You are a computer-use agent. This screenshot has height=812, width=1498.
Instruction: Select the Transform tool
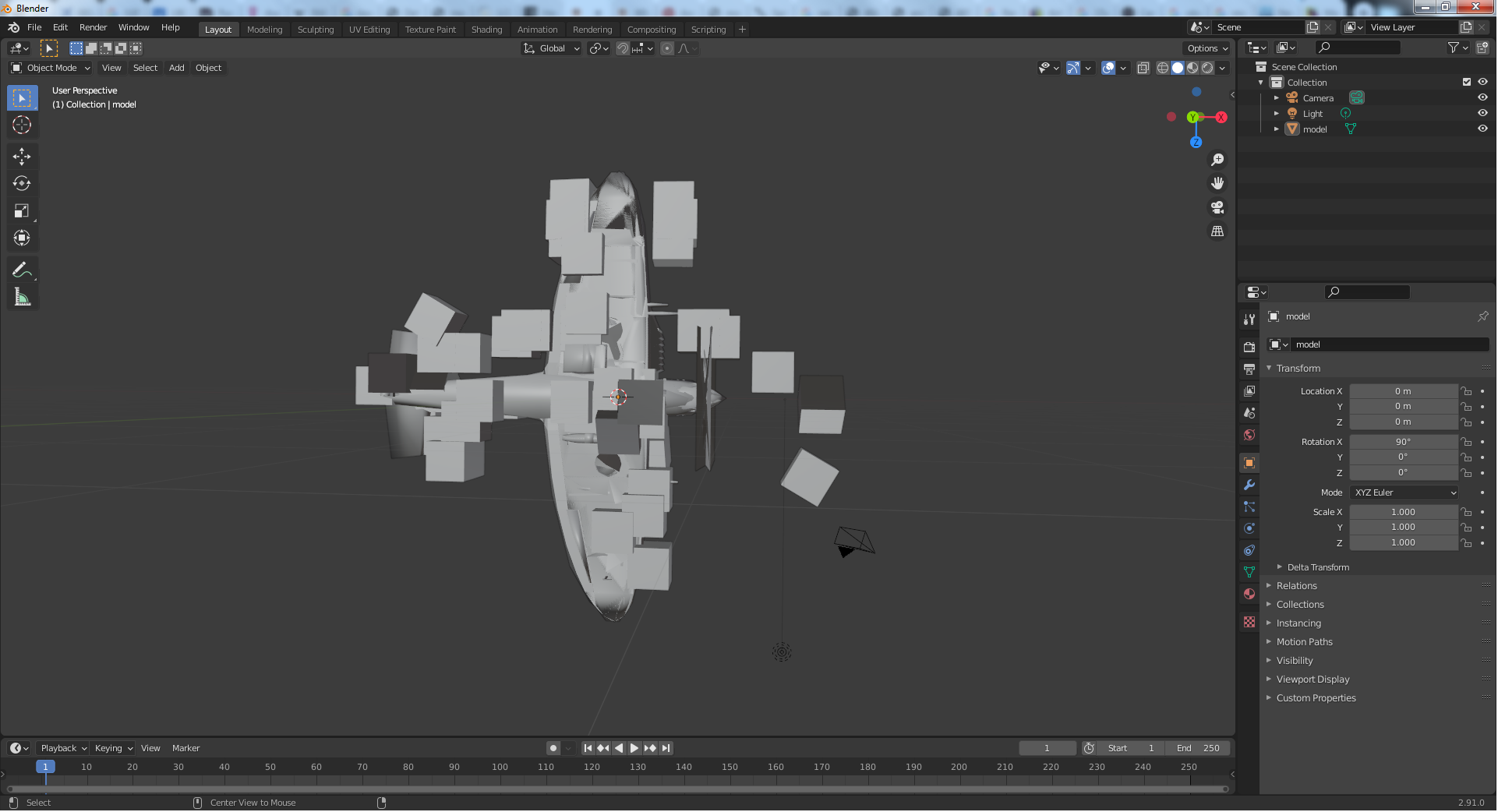pyautogui.click(x=22, y=238)
